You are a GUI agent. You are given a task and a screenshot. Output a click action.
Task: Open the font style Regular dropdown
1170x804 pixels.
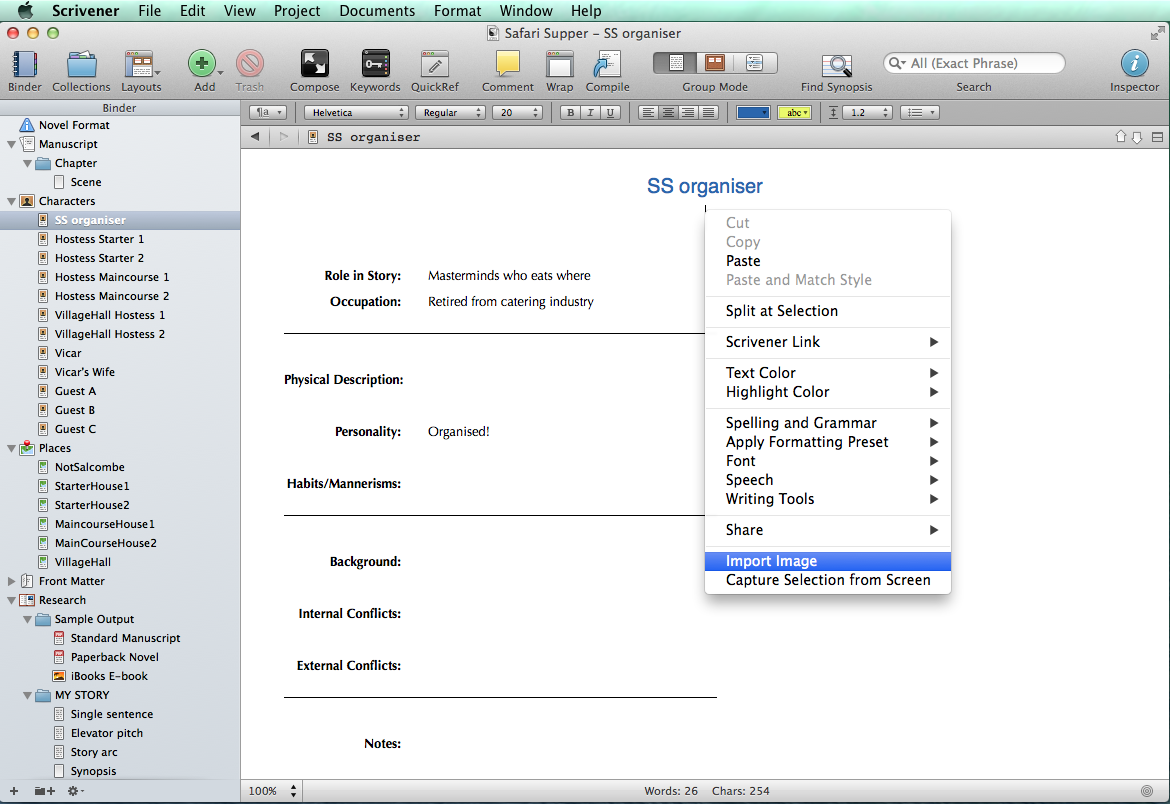tap(451, 113)
